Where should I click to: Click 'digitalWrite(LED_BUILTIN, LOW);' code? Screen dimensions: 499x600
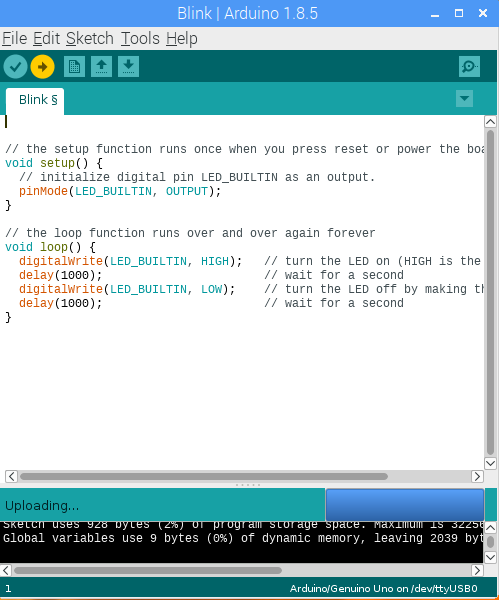pos(127,289)
